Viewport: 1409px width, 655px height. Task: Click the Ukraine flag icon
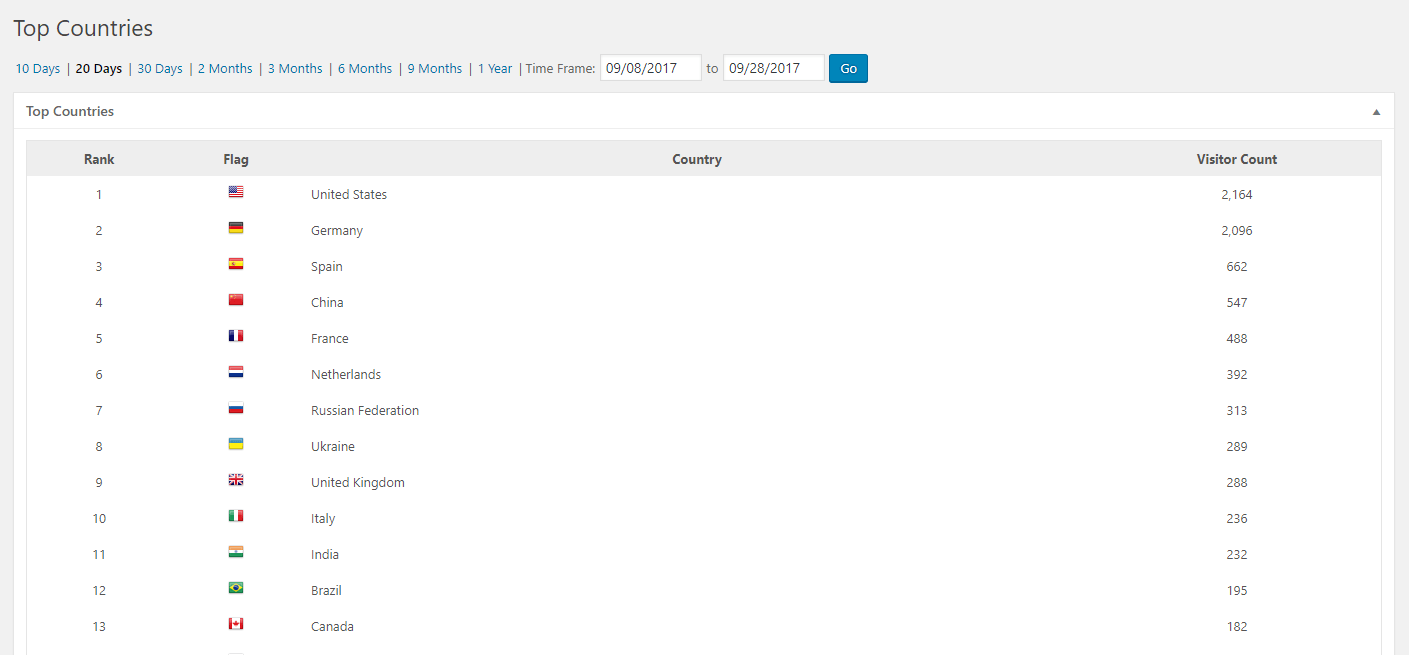tap(236, 444)
